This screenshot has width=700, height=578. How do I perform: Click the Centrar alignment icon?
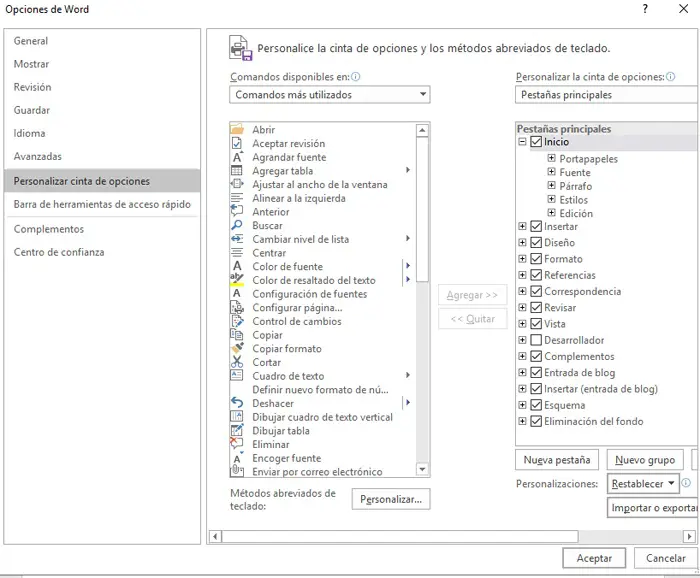[x=237, y=253]
